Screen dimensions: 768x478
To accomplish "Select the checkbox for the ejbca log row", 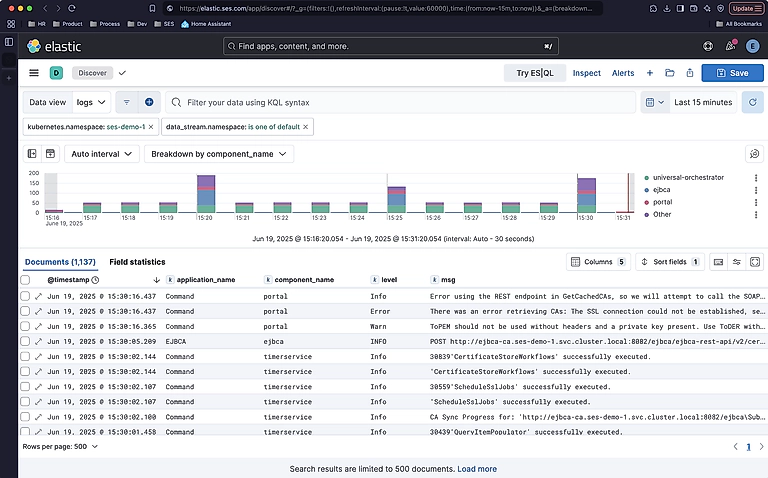I will pos(25,340).
